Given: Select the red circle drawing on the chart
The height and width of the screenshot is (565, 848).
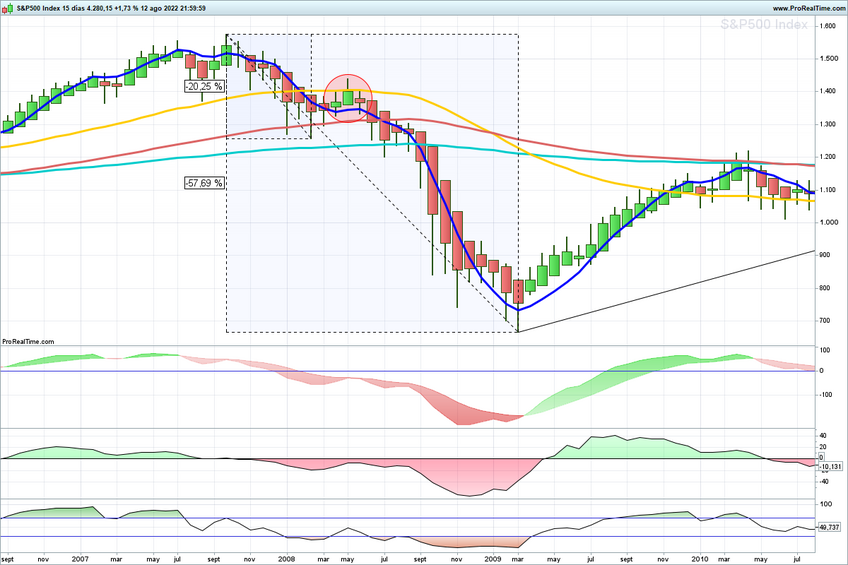Looking at the screenshot, I should (348, 98).
